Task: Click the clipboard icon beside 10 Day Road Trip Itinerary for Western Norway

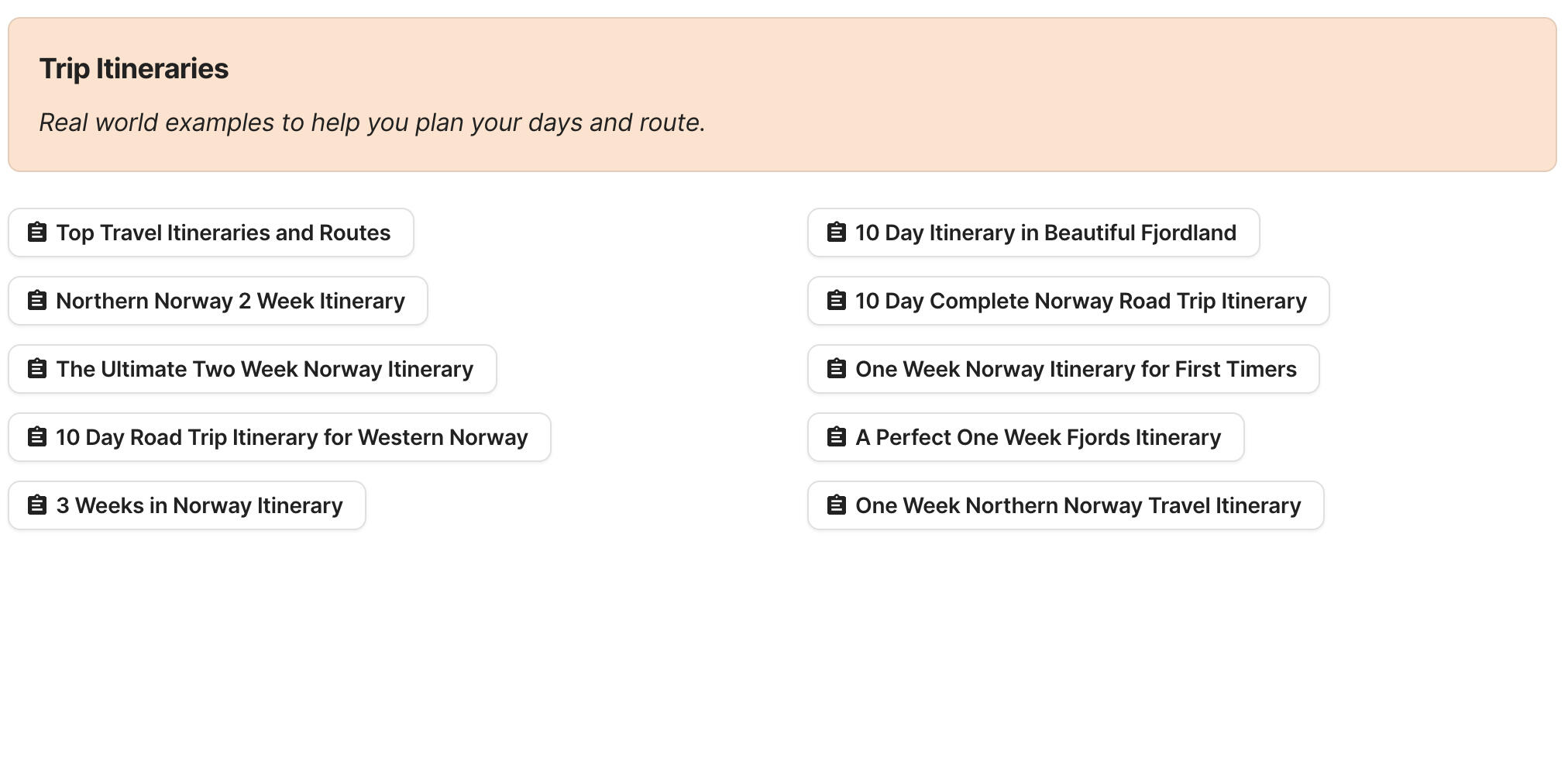Action: (x=36, y=436)
